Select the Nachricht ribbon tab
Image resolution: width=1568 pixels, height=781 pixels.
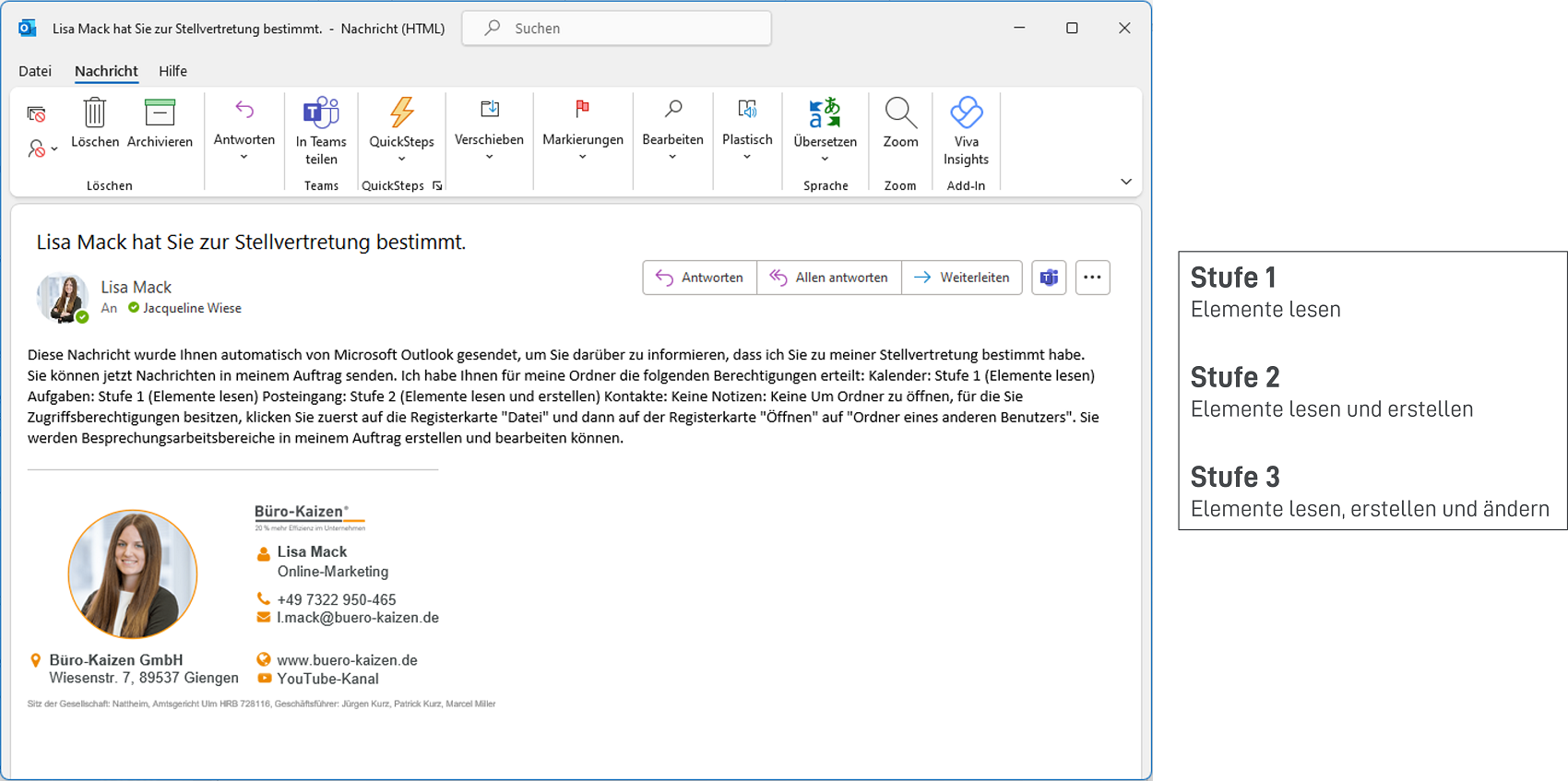106,71
